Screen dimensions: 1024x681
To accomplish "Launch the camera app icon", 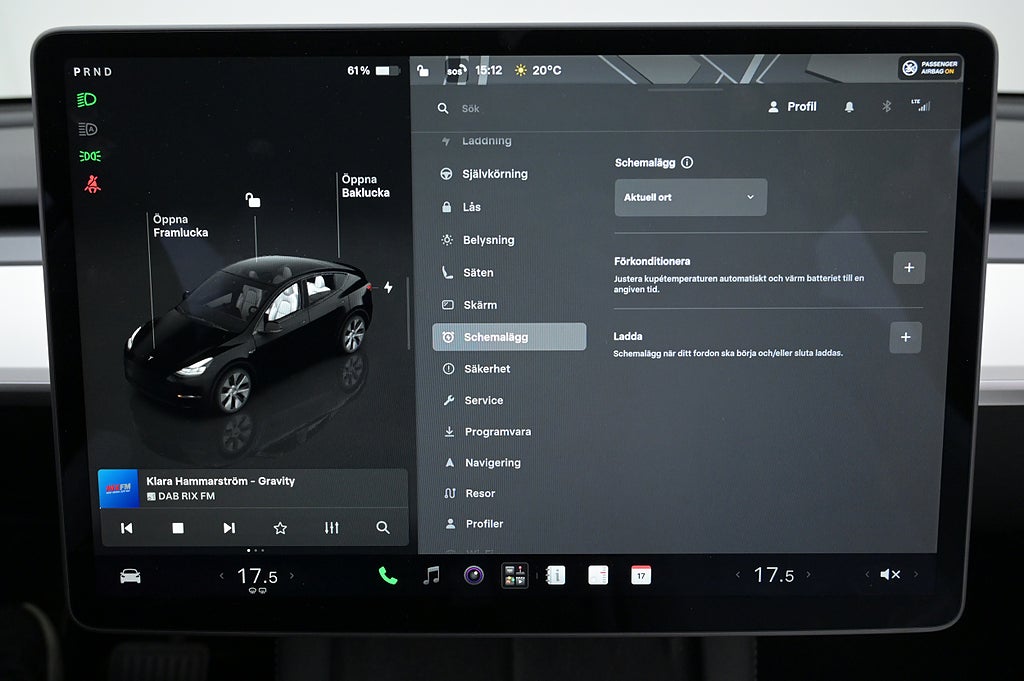I will pyautogui.click(x=473, y=575).
